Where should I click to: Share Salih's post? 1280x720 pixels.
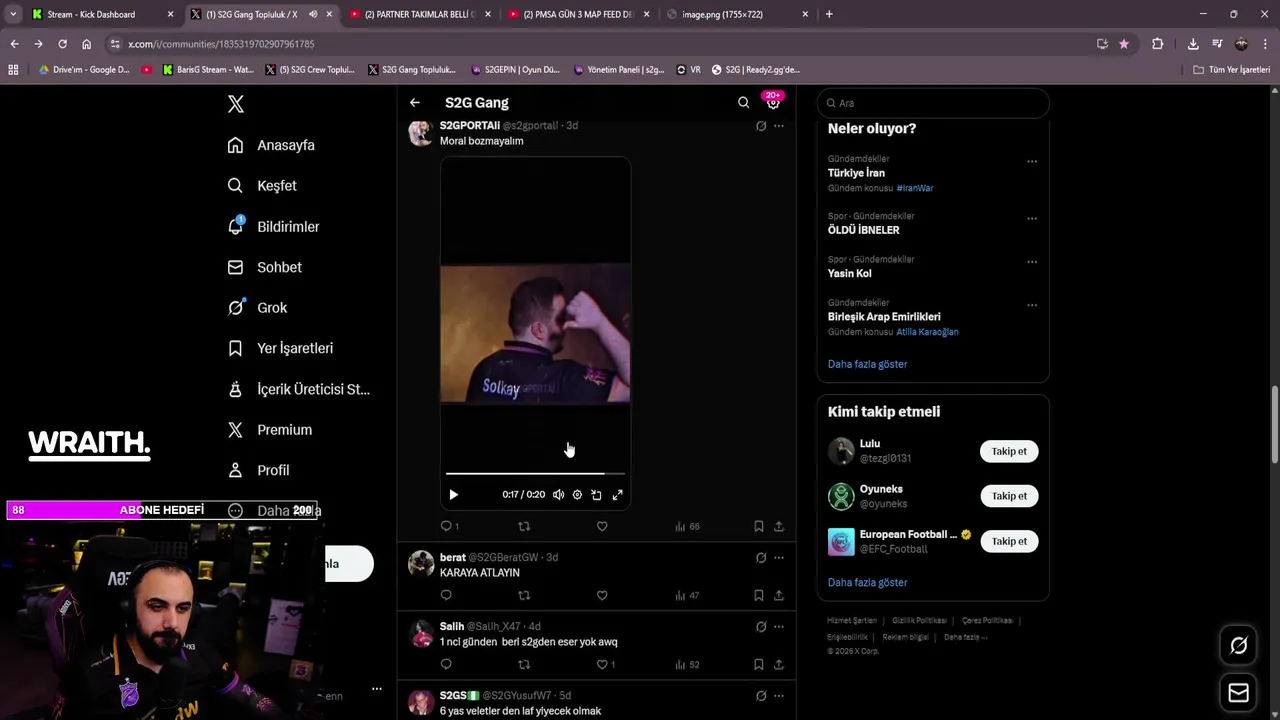pos(779,664)
